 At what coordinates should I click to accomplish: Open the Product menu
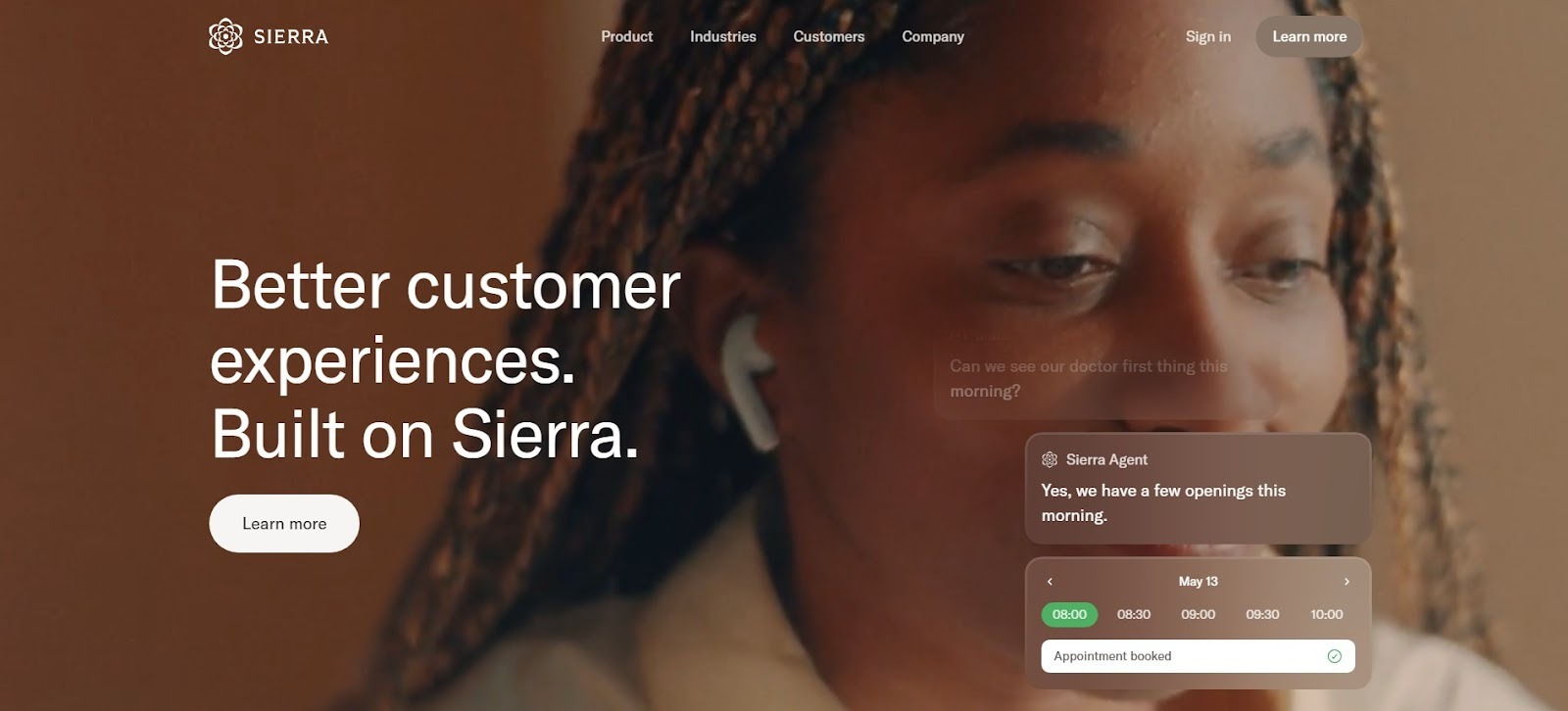627,36
